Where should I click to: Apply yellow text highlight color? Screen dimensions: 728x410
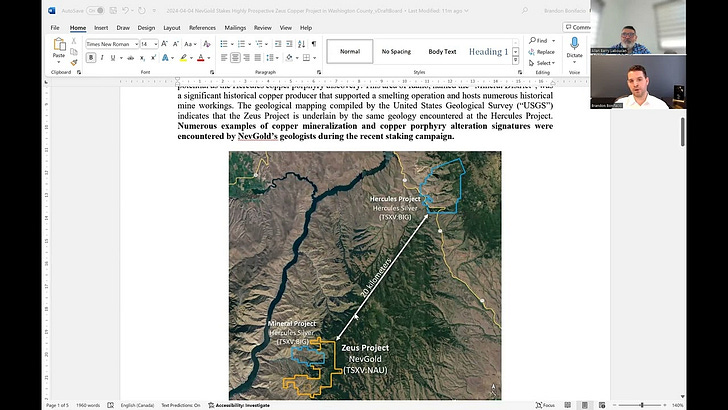click(183, 58)
